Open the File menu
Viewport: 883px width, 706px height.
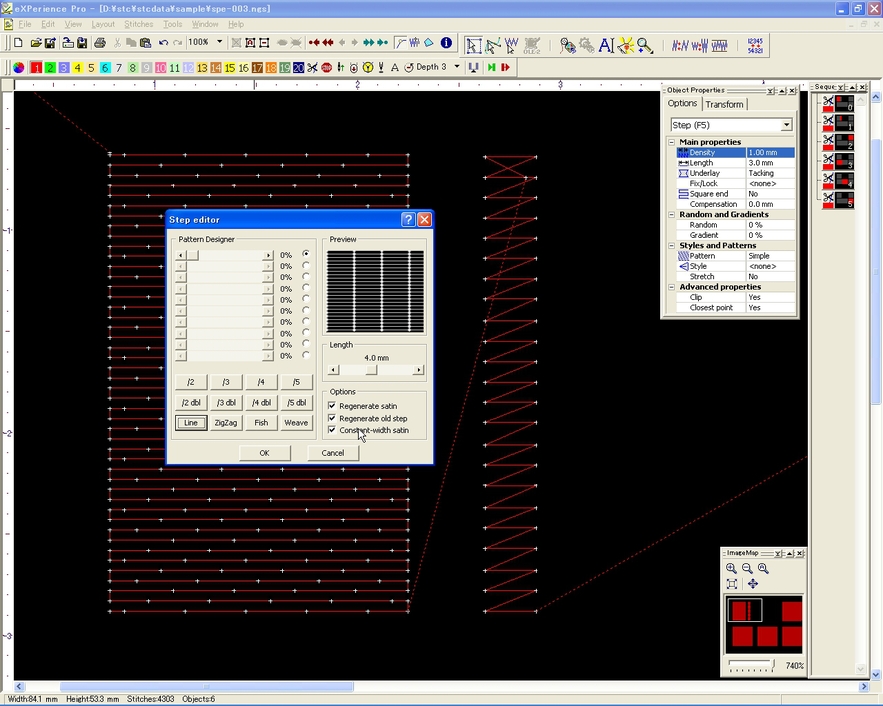coord(25,24)
